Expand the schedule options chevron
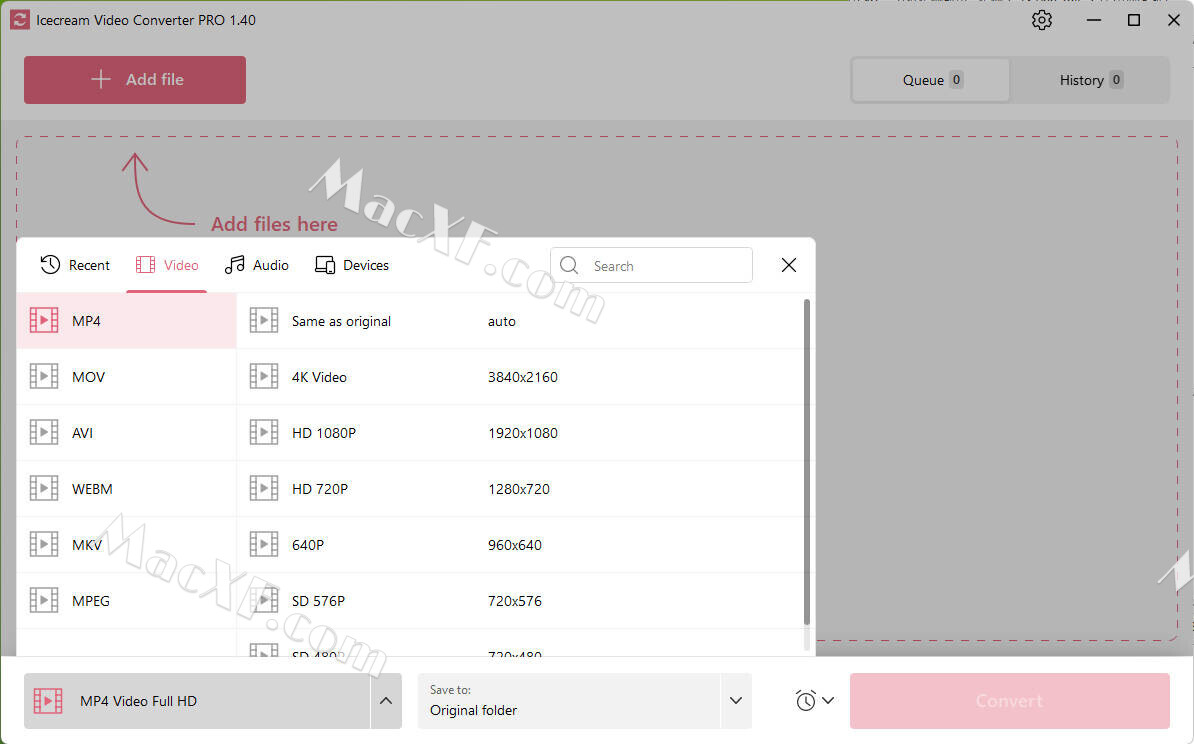Viewport: 1194px width, 744px height. pos(828,701)
